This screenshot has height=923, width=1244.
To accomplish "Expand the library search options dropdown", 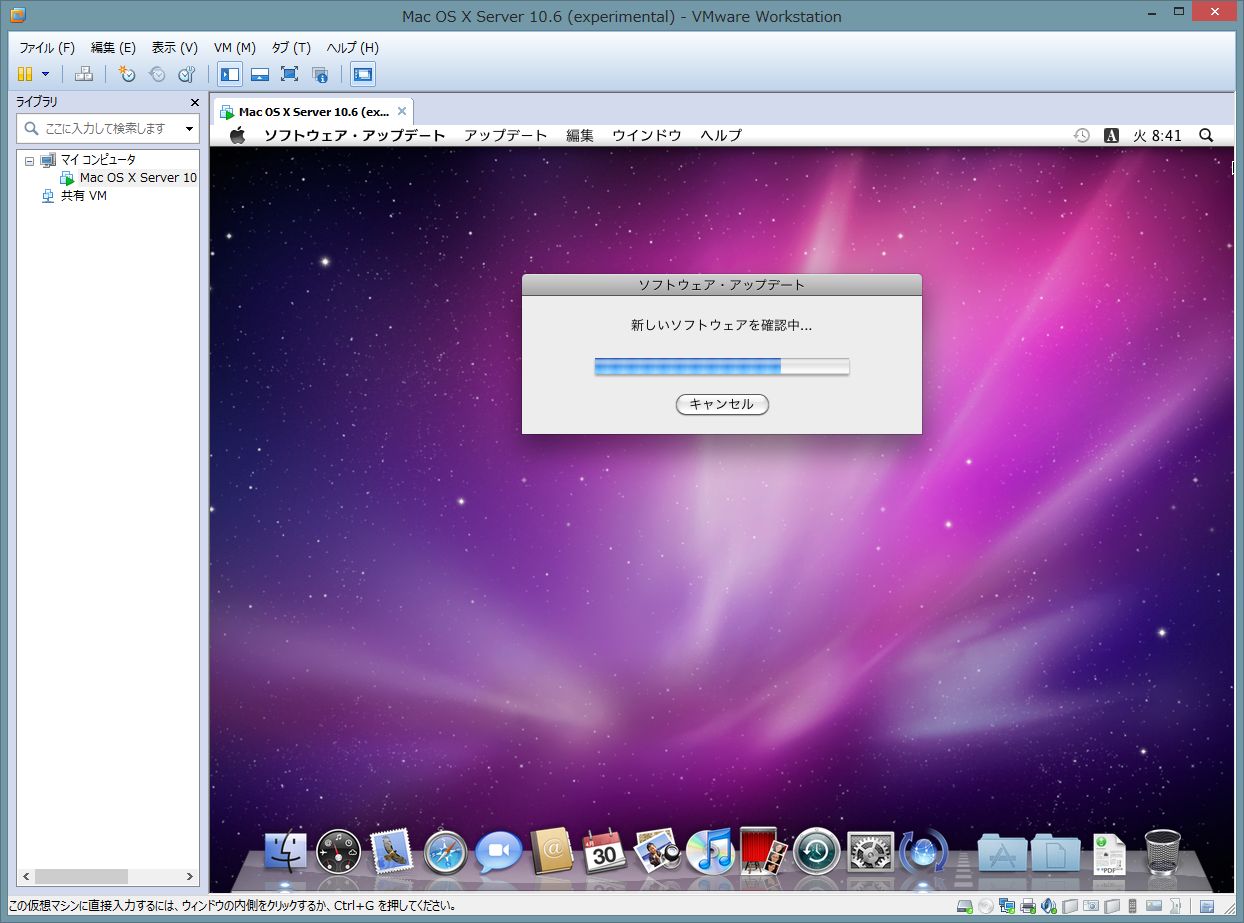I will coord(189,129).
